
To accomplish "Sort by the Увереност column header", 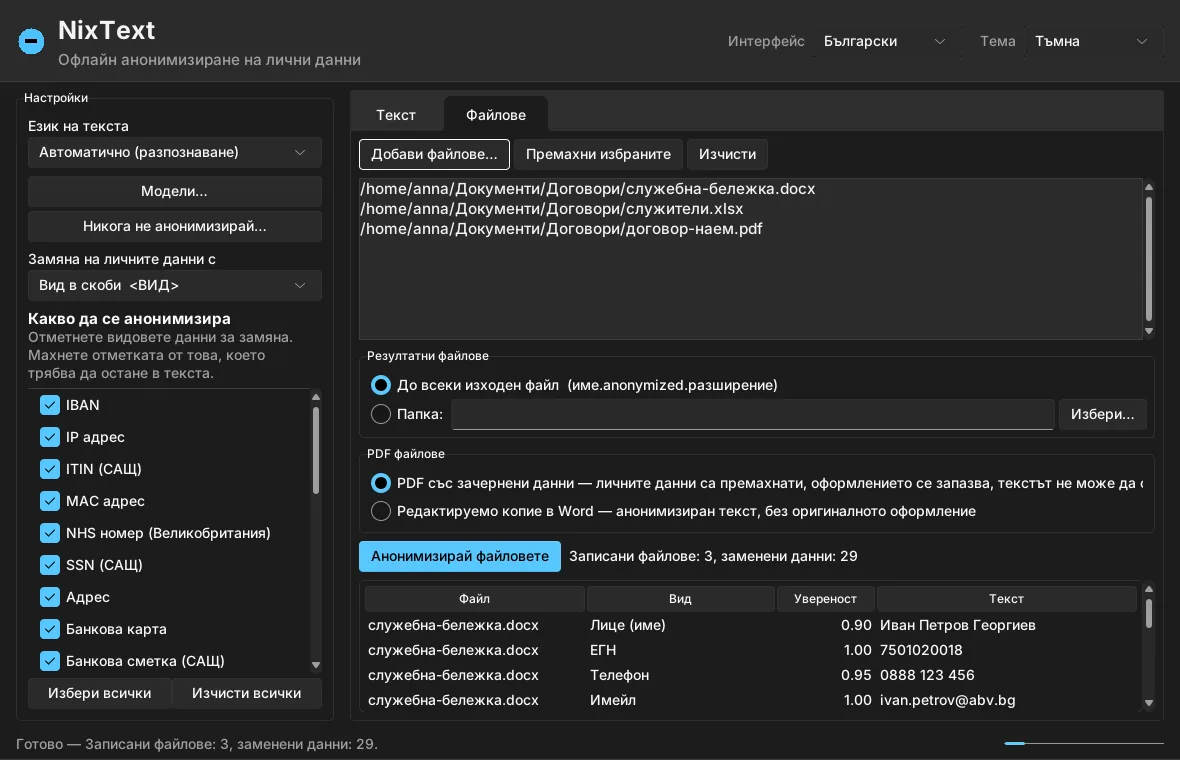I will coord(826,599).
